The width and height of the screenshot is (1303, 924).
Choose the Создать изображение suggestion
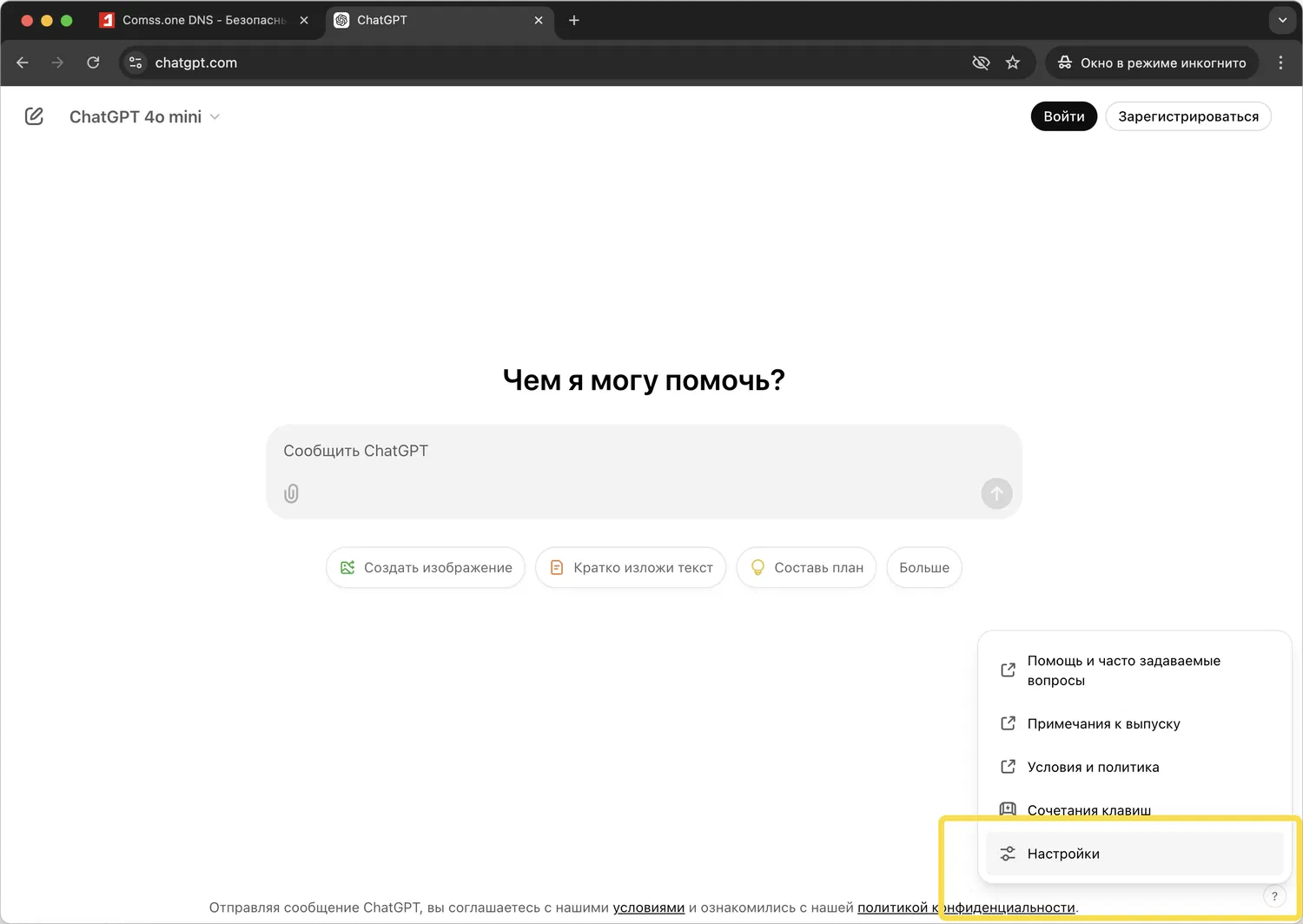426,567
